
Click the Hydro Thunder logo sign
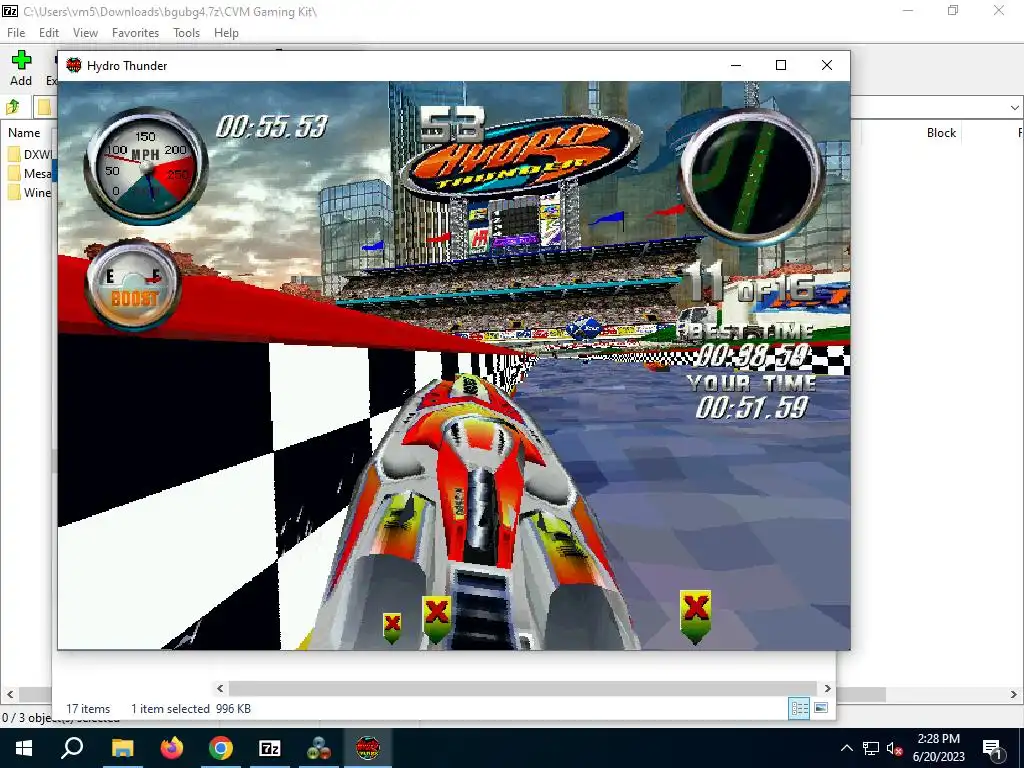[520, 157]
